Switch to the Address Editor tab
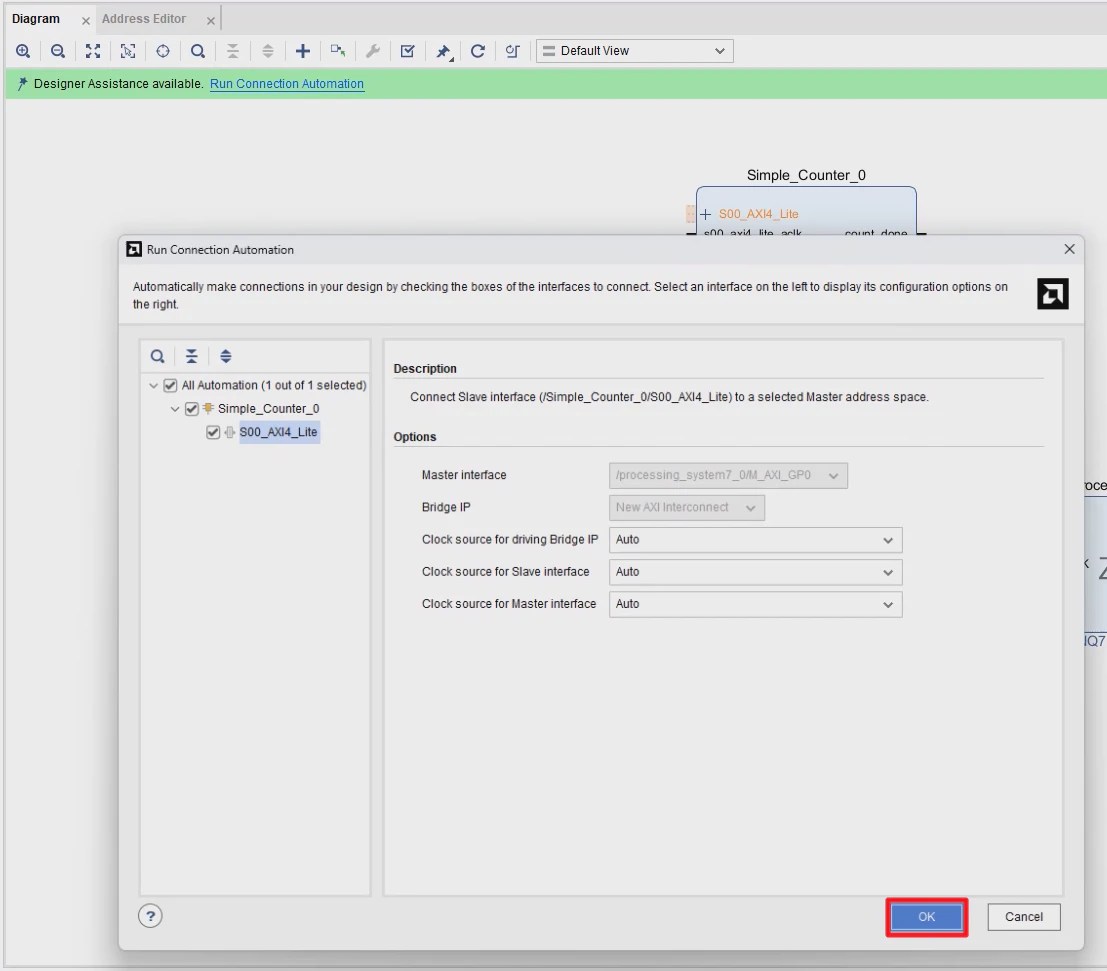 [x=144, y=18]
